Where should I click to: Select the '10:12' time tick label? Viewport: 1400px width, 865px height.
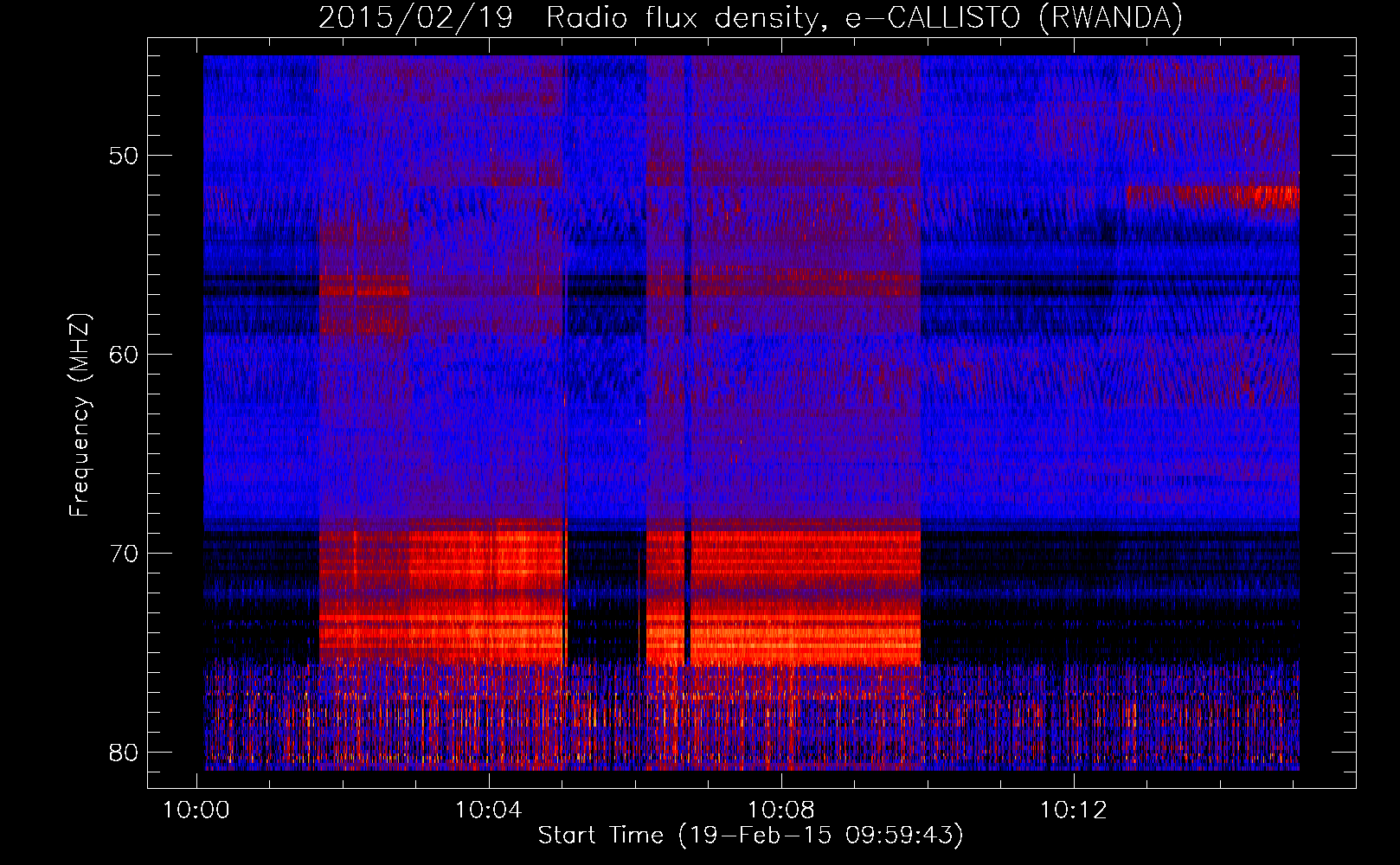coord(1073,811)
